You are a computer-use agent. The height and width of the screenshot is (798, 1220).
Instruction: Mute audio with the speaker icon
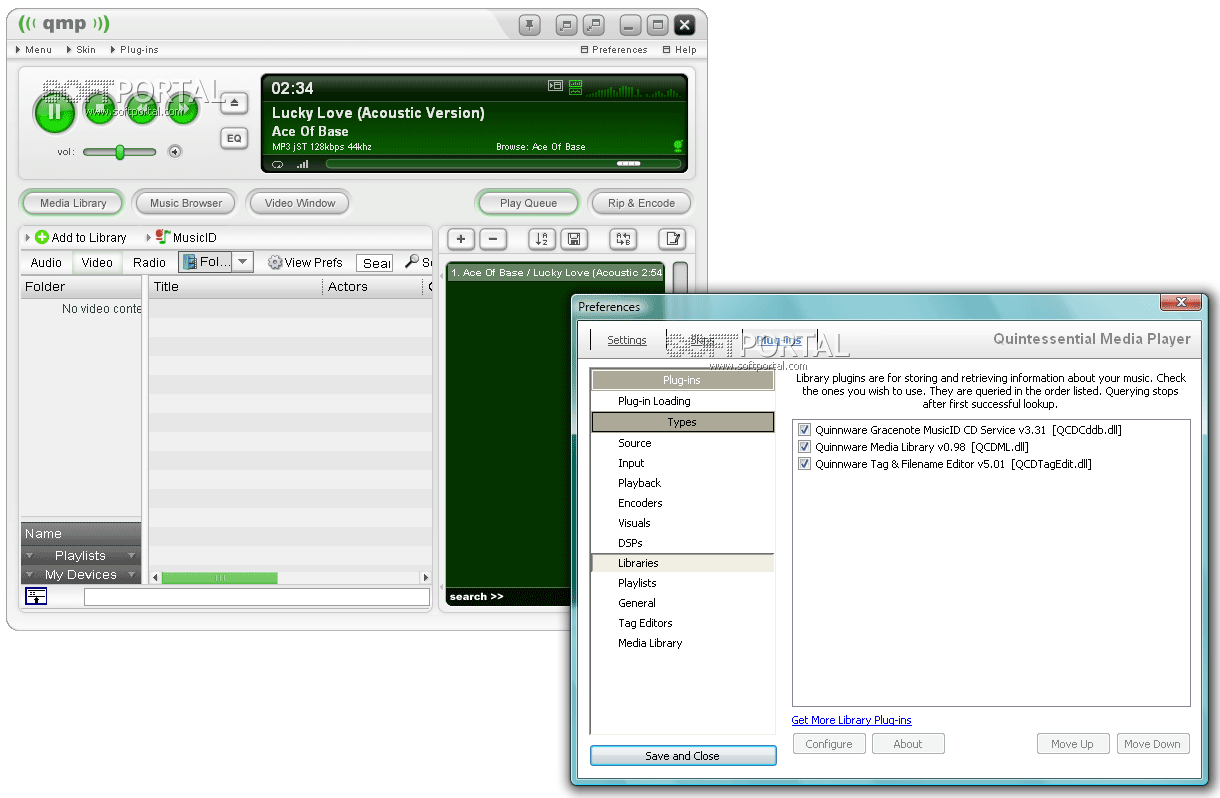[x=175, y=152]
